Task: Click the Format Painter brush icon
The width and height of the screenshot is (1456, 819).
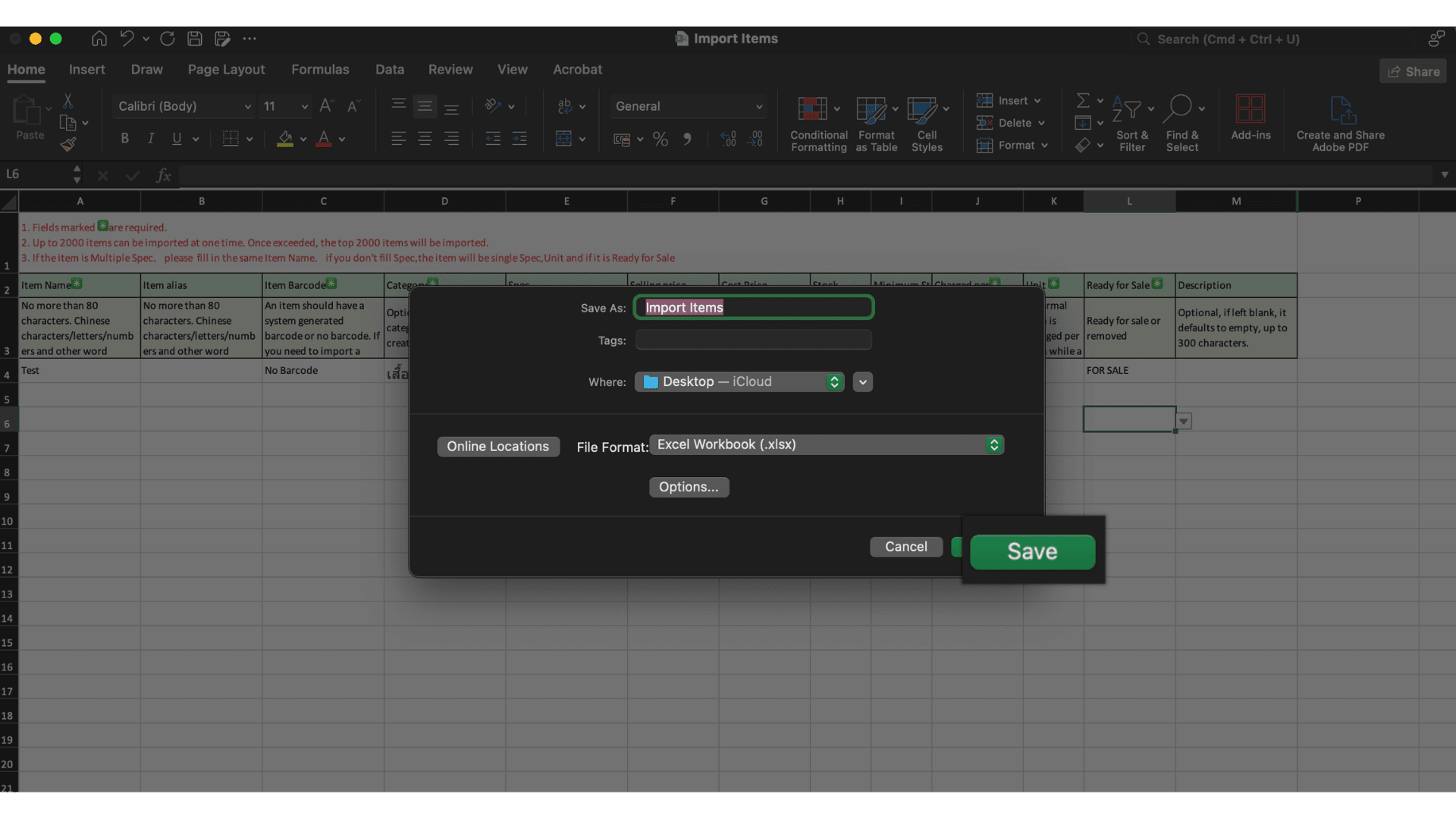Action: 68,144
